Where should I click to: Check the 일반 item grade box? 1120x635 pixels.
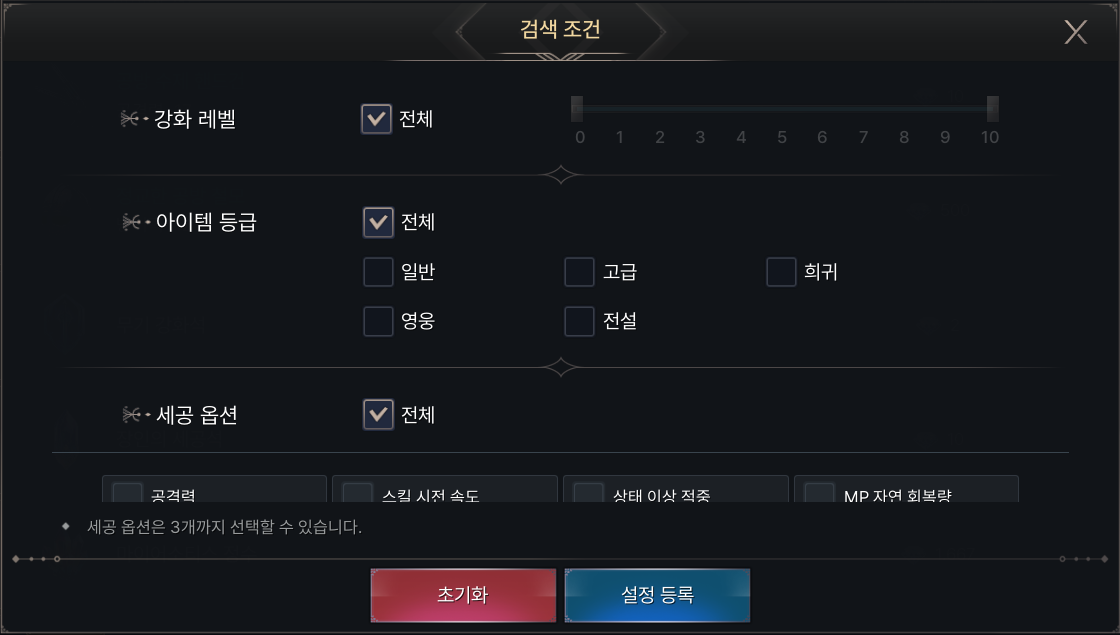(x=378, y=272)
